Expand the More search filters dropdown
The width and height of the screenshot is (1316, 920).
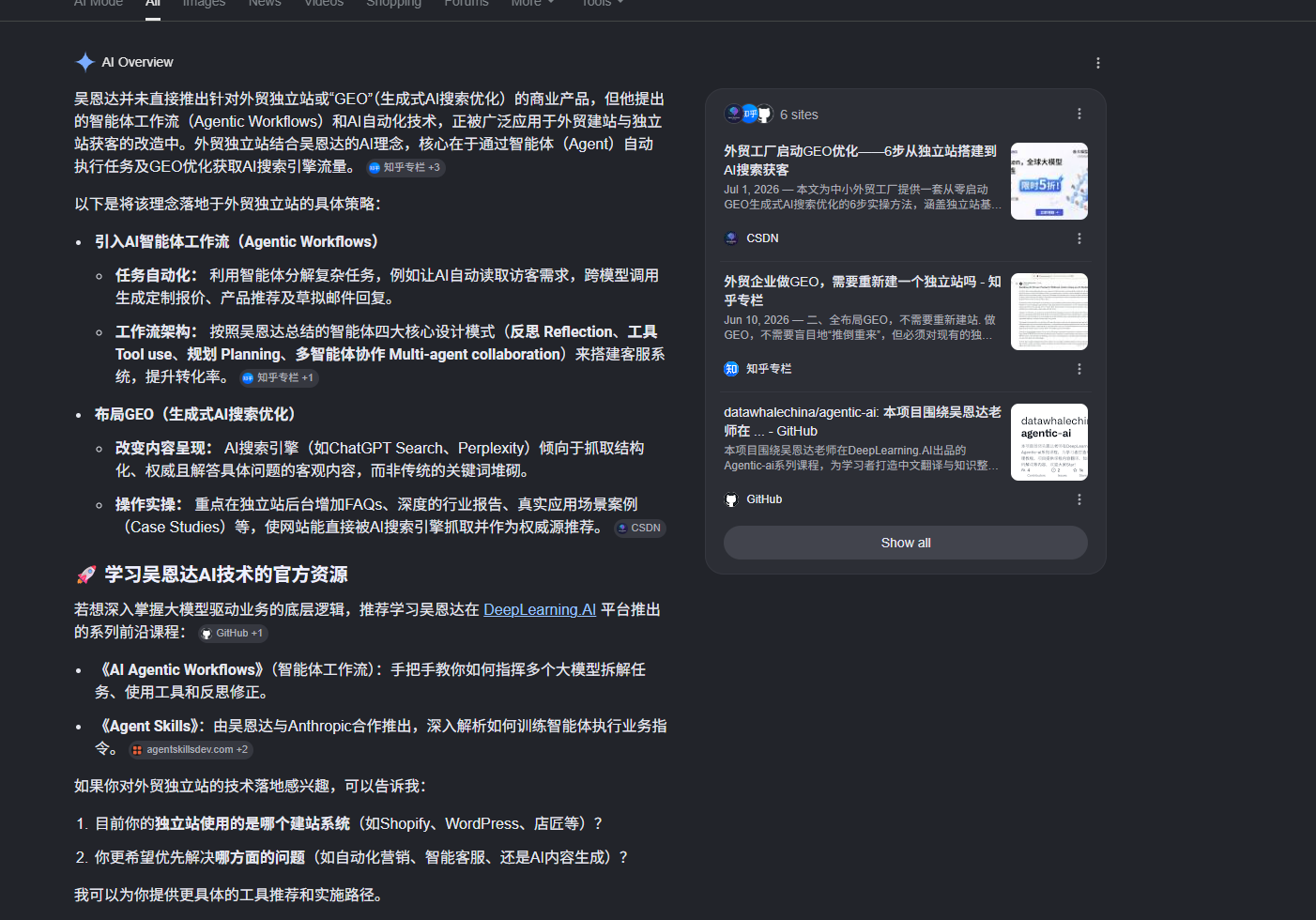pyautogui.click(x=532, y=3)
